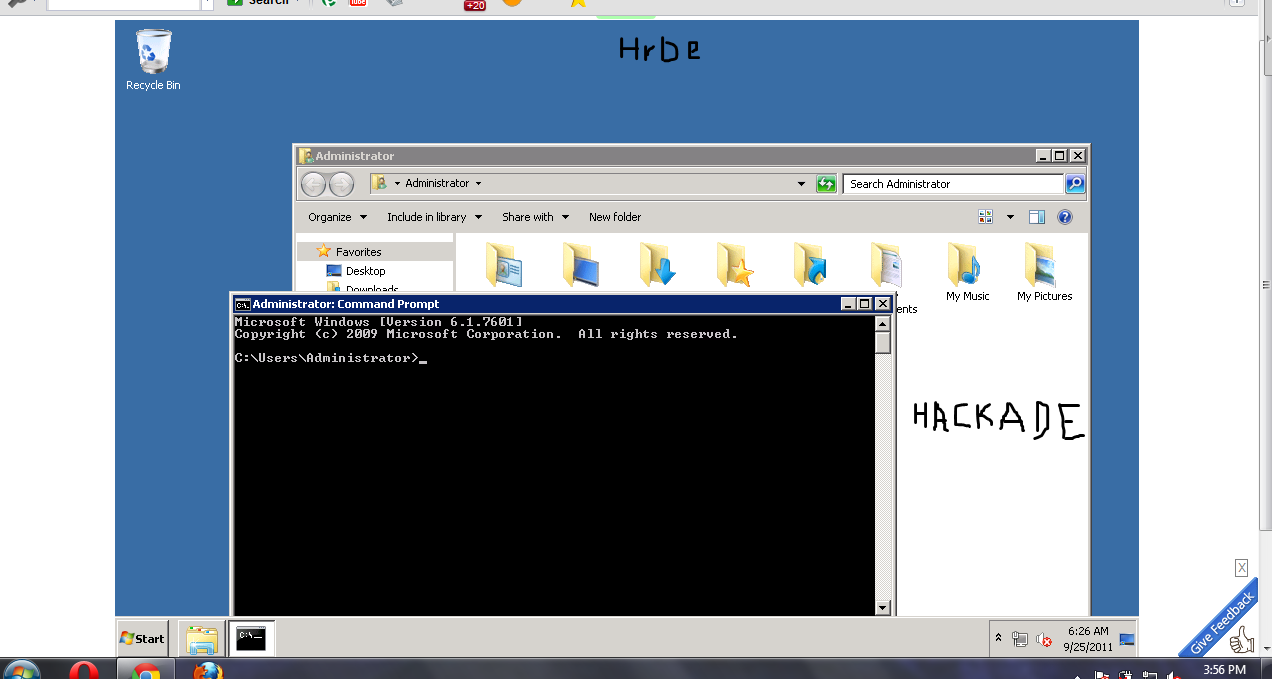Screen dimensions: 1272x679
Task: Close the feedback X box
Action: [1241, 568]
